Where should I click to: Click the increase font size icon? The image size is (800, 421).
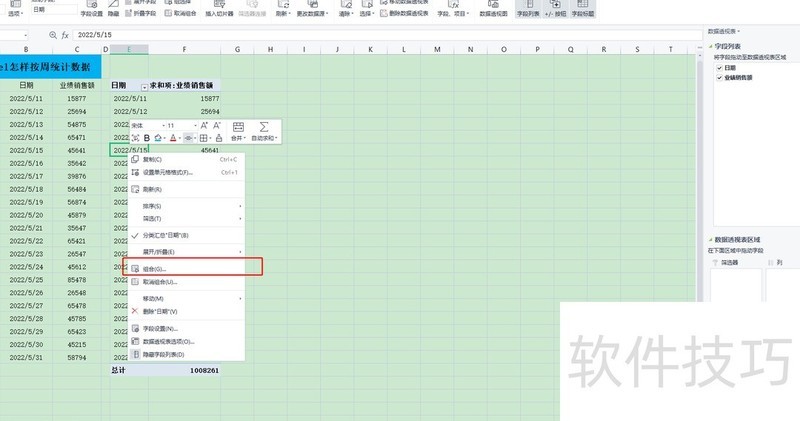point(204,125)
